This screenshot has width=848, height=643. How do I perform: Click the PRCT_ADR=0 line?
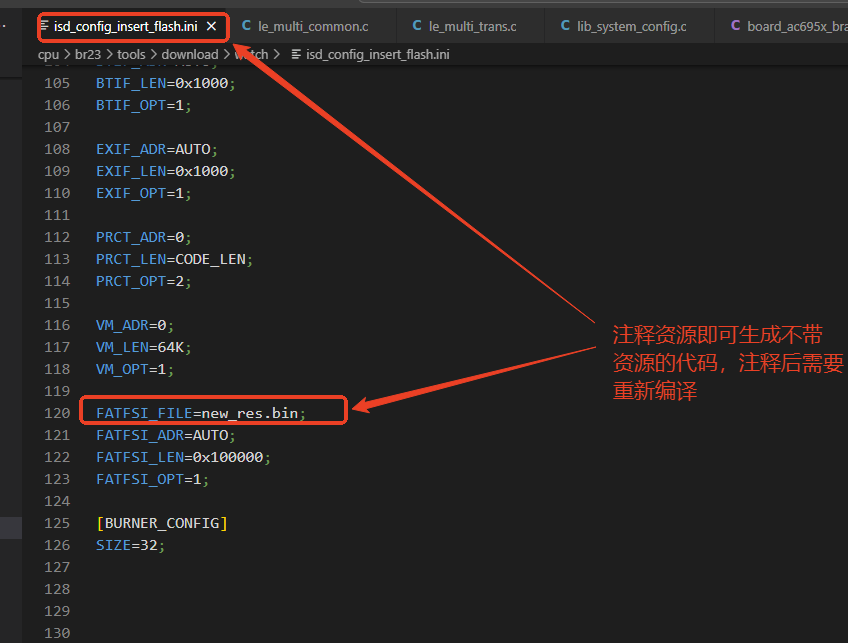pos(143,237)
